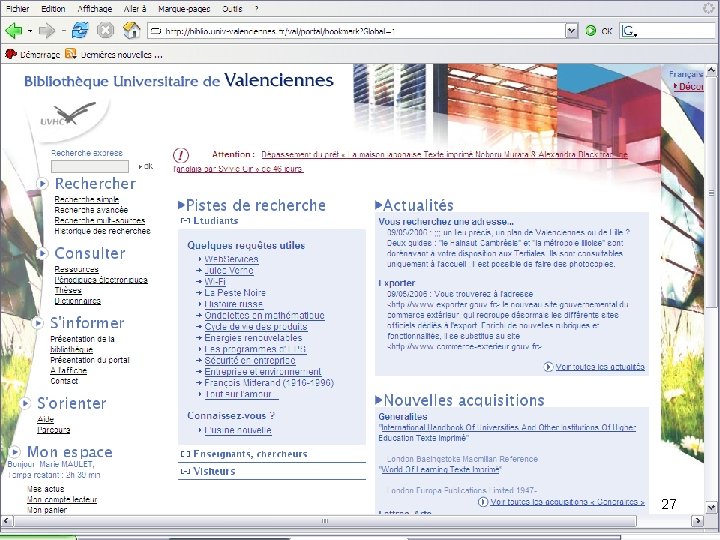Open the A l'affiche link
The width and height of the screenshot is (720, 540).
coord(68,371)
